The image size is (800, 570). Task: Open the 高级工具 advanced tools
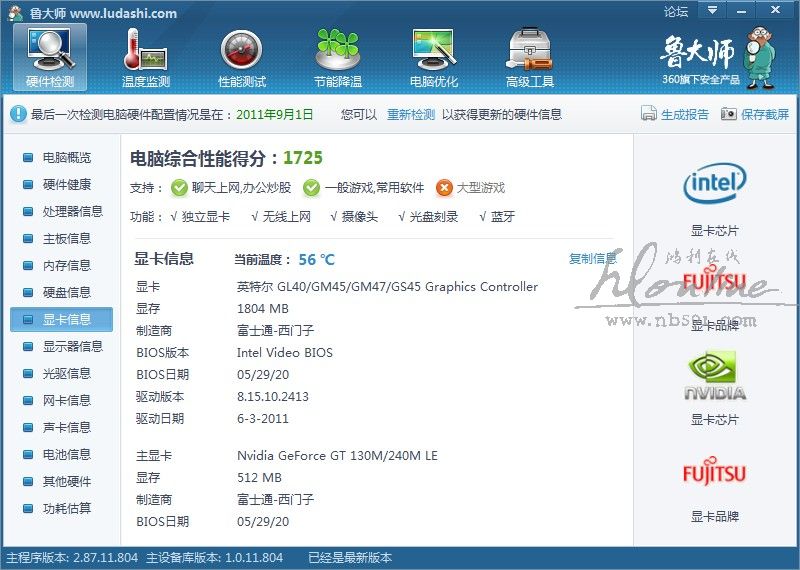pyautogui.click(x=530, y=58)
